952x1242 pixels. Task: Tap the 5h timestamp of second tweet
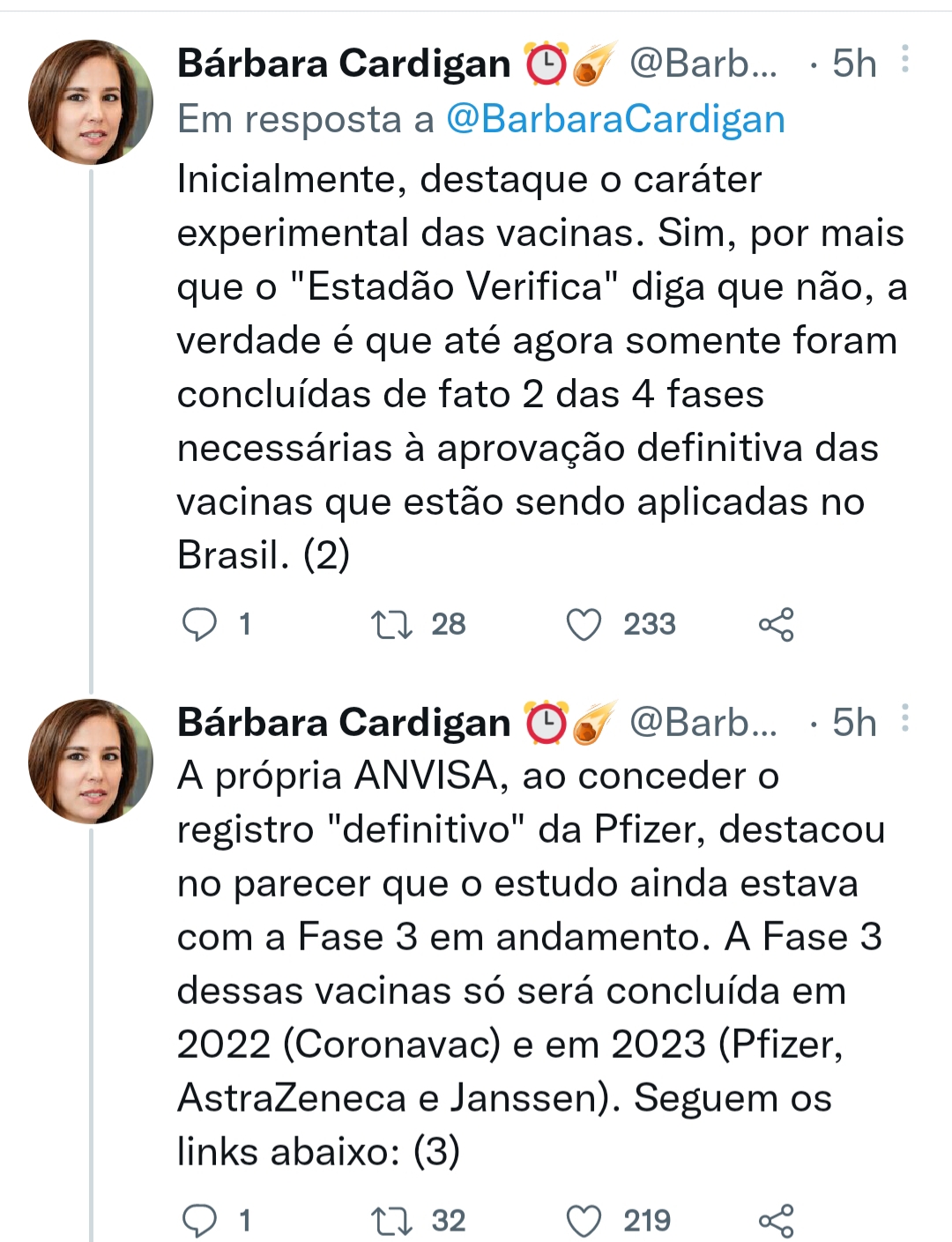click(853, 723)
